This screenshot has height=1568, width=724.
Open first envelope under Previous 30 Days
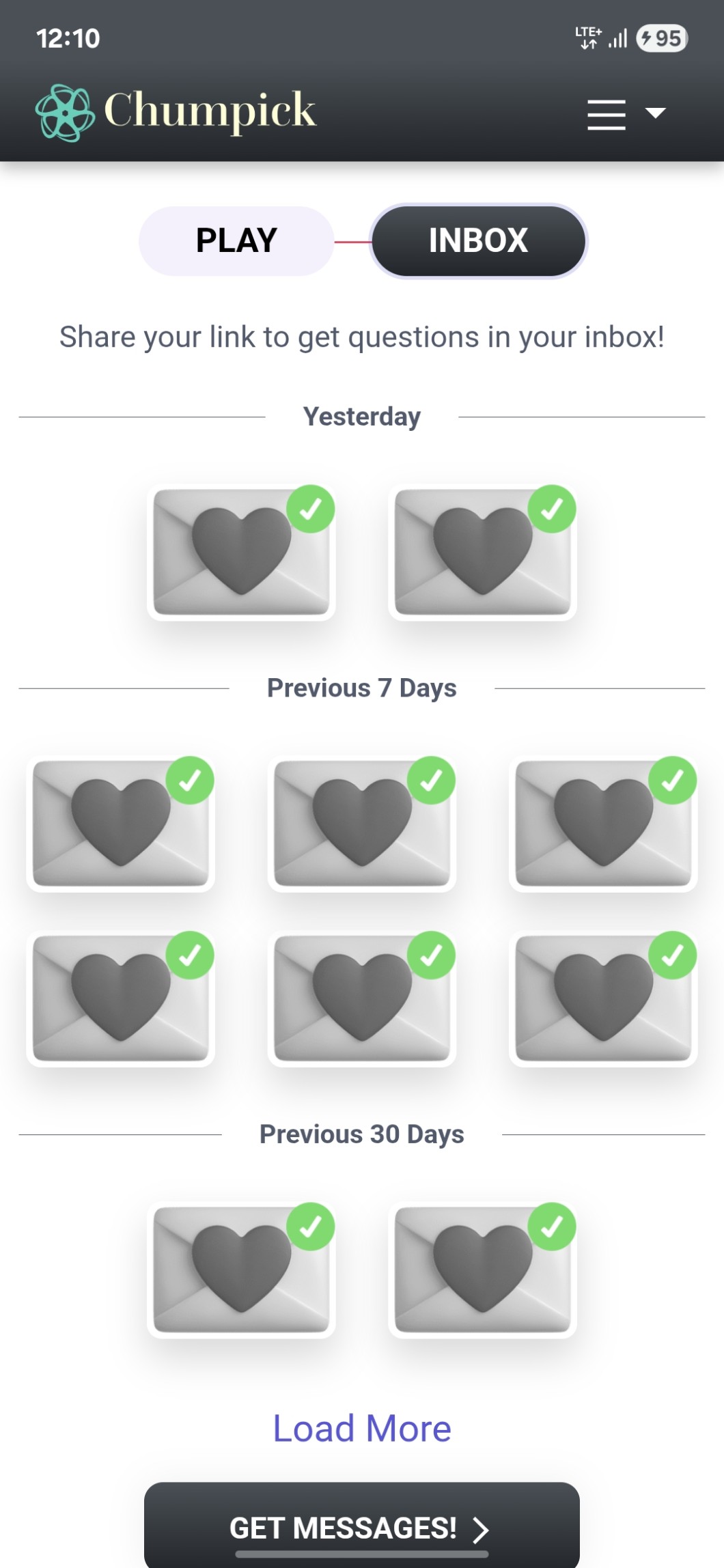click(x=241, y=1270)
